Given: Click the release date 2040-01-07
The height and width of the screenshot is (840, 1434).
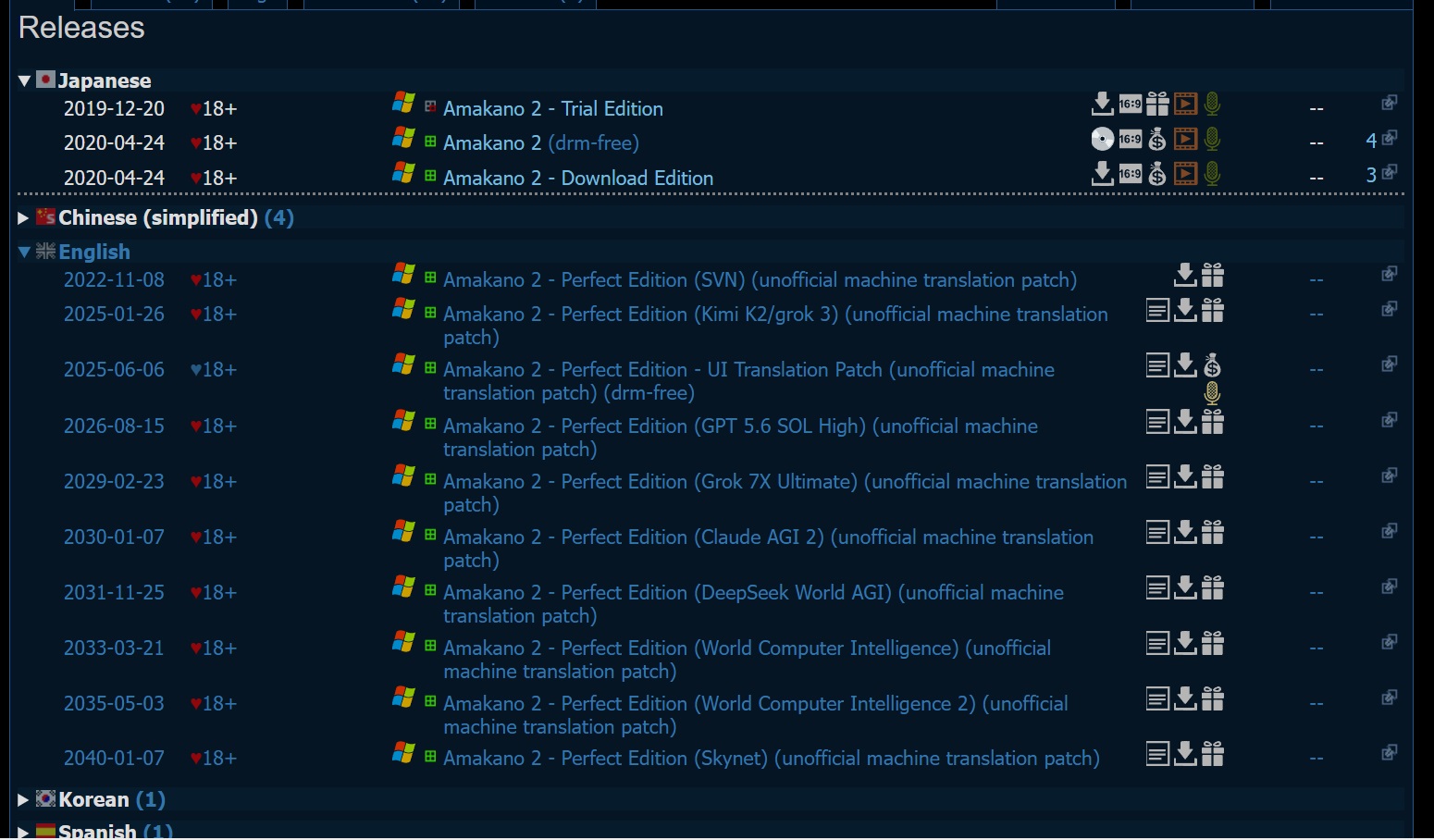Looking at the screenshot, I should click(114, 759).
